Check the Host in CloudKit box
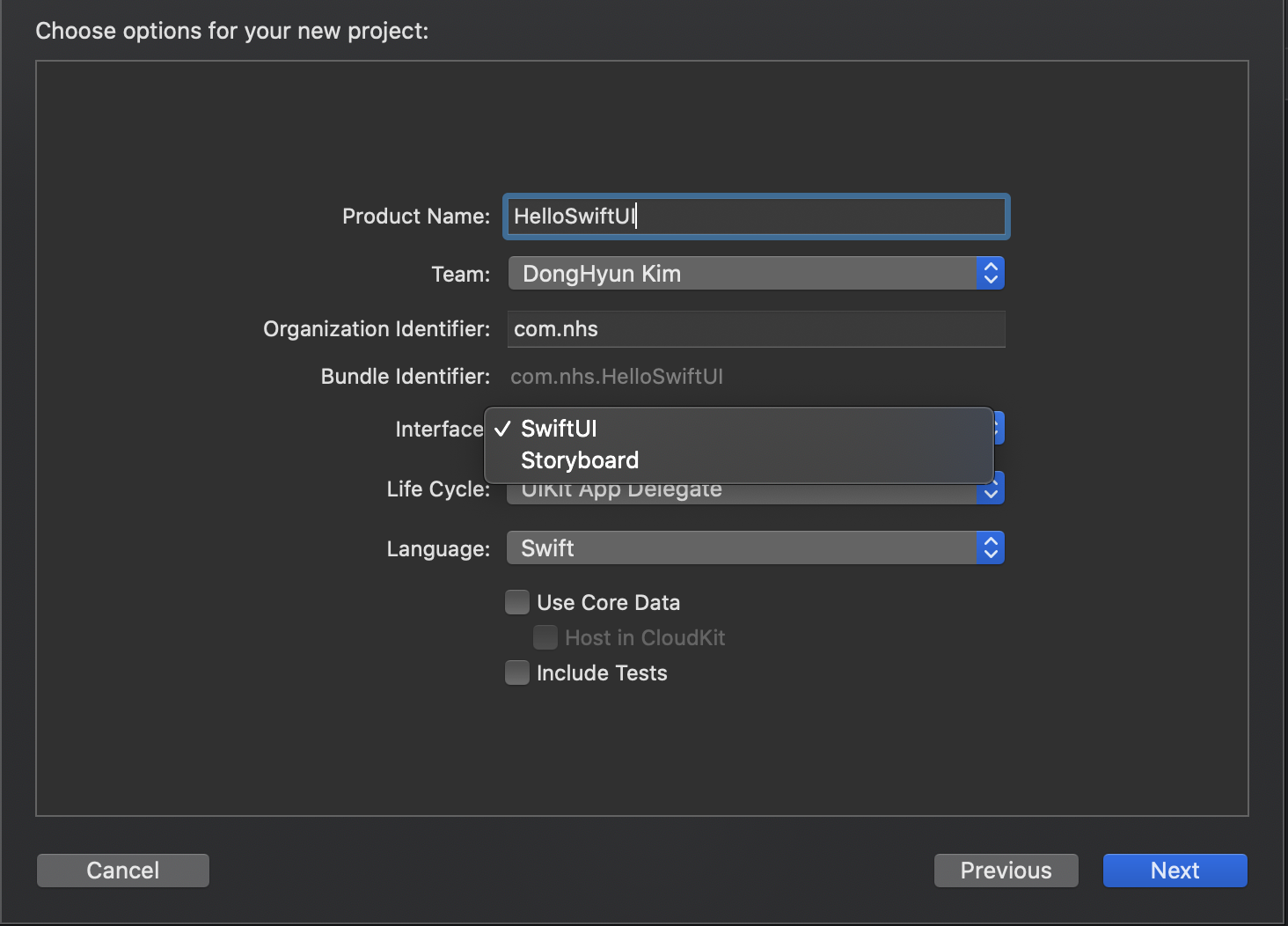This screenshot has height=926, width=1288. 545,637
